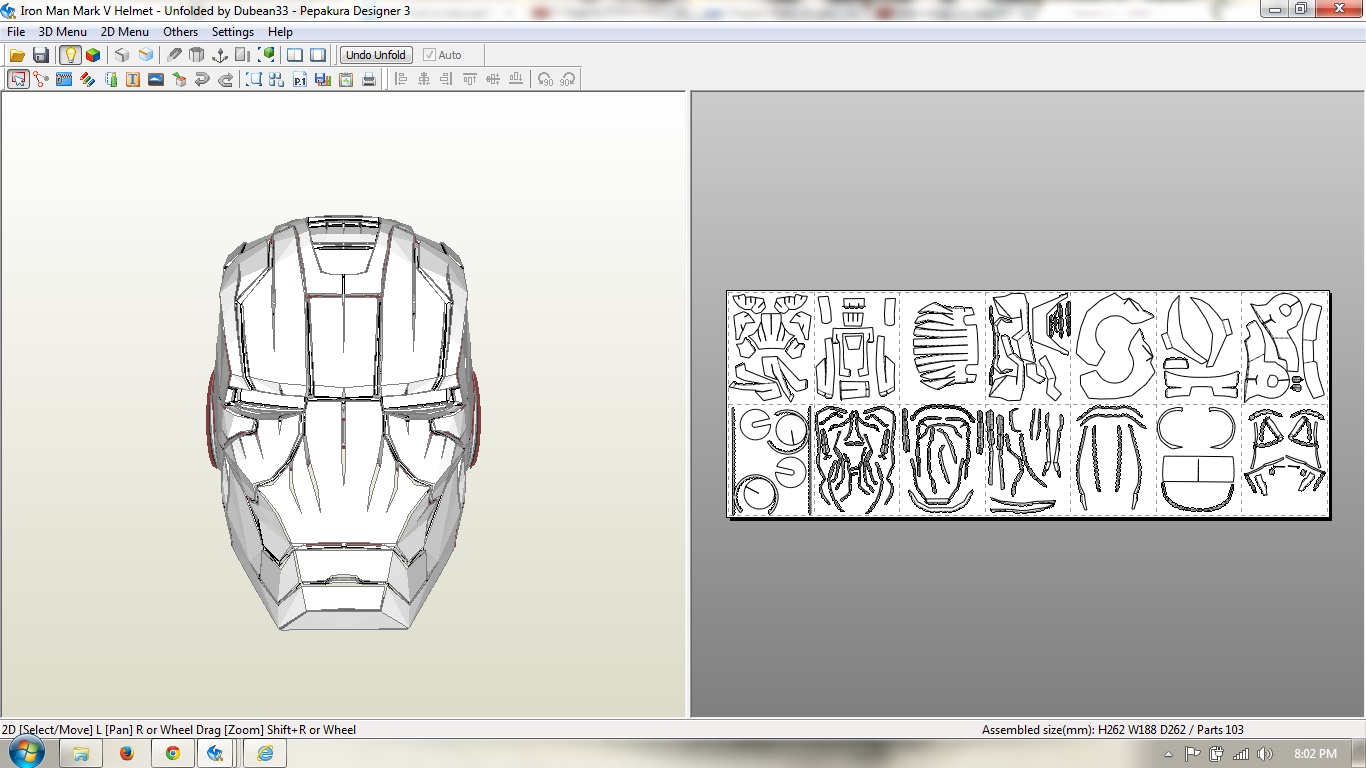Click the Insert Image picture icon
Image resolution: width=1366 pixels, height=768 pixels.
[156, 79]
